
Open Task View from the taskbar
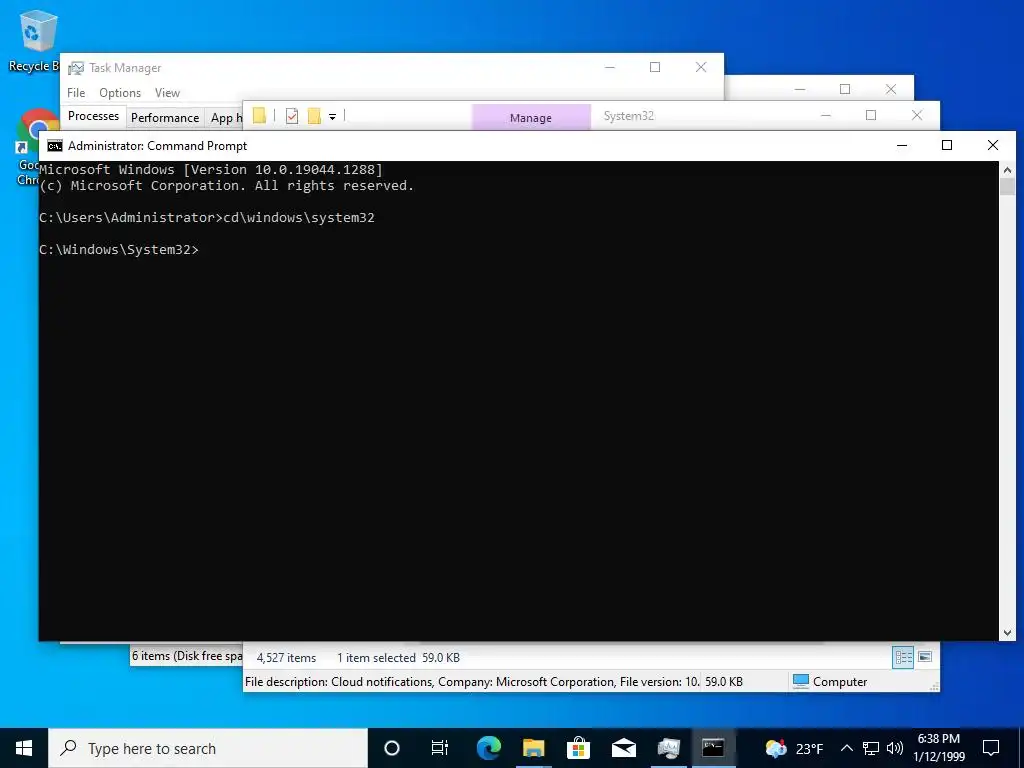point(440,748)
